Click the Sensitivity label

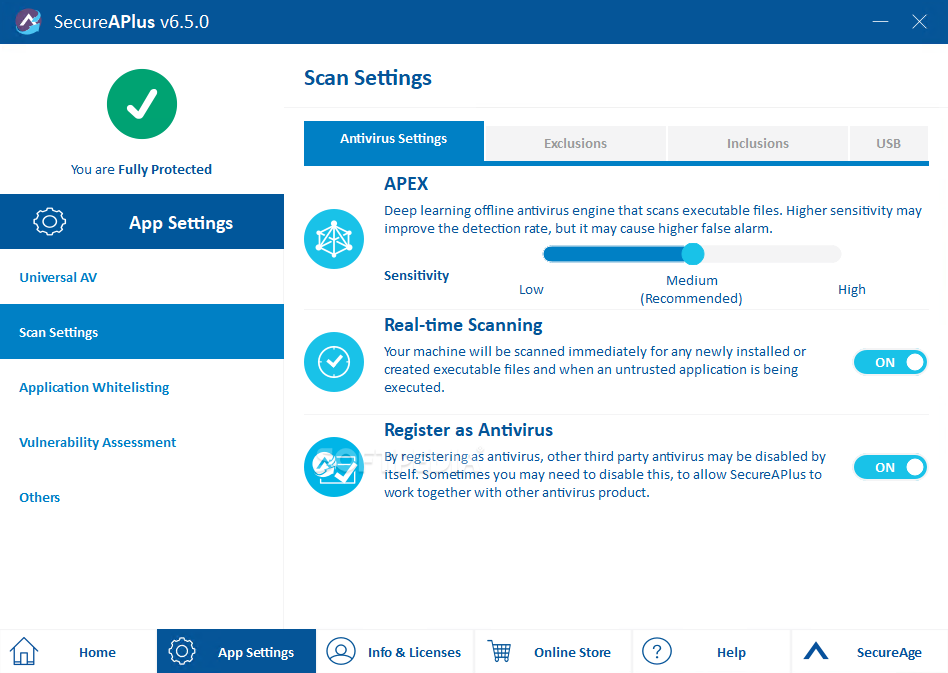[x=417, y=276]
